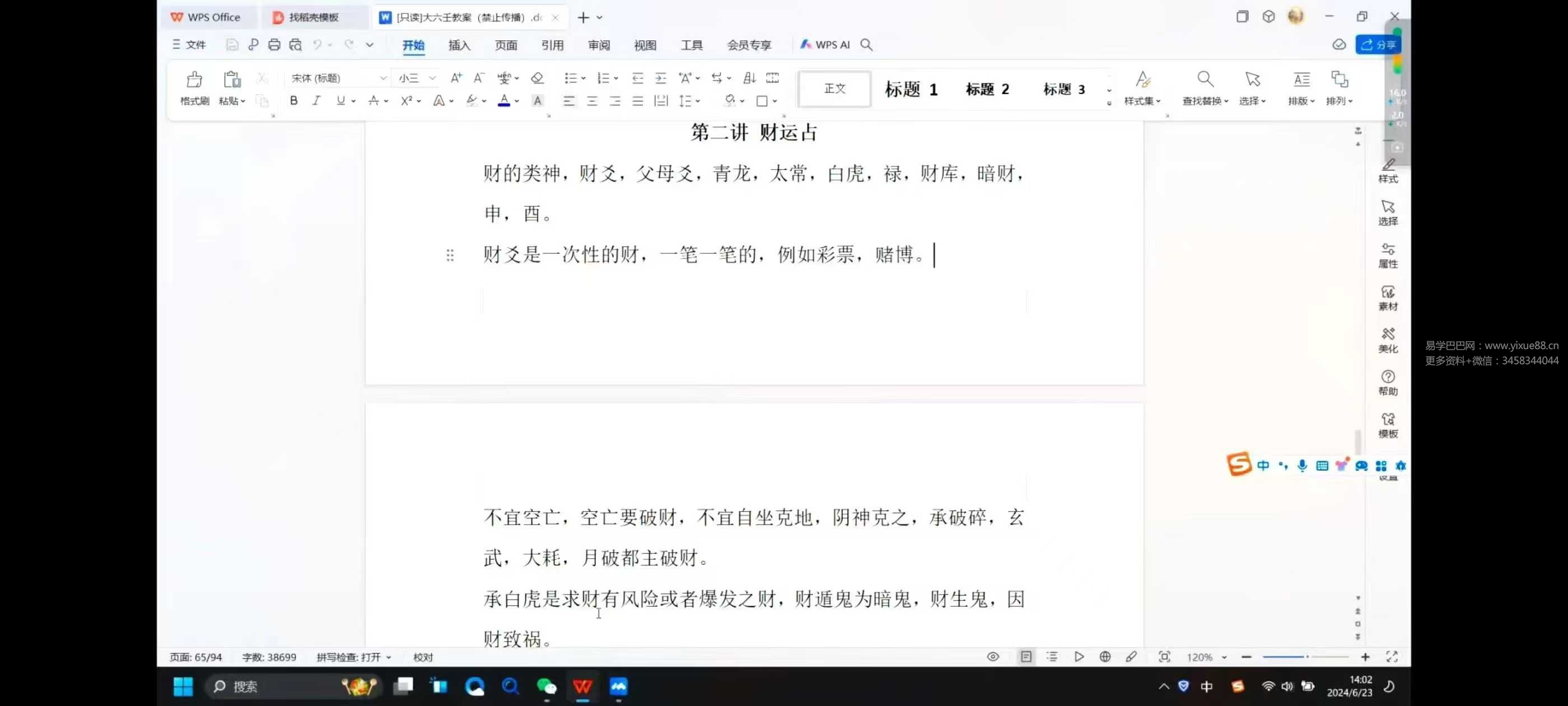
Task: Toggle bold formatting
Action: 293,101
